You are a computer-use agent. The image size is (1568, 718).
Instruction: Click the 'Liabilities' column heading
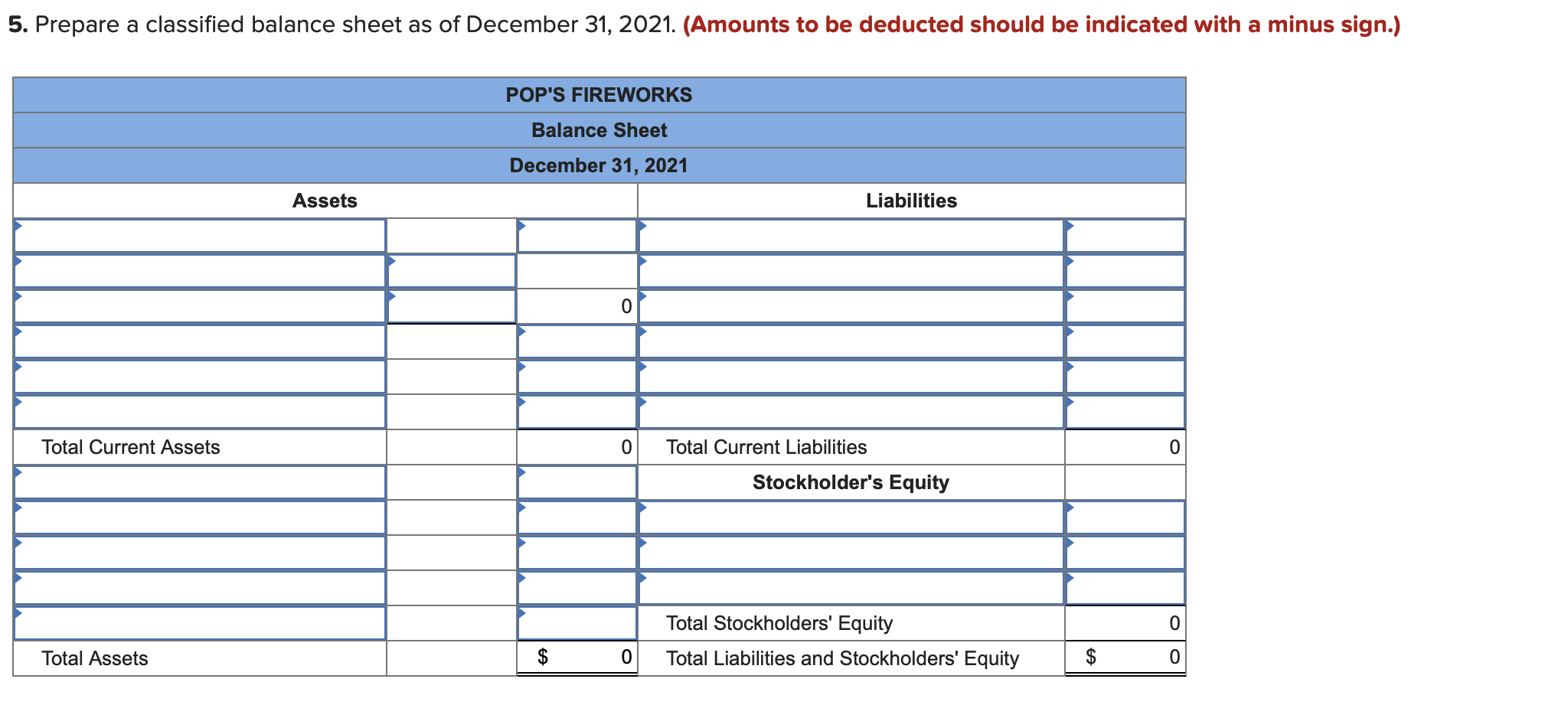coord(911,201)
